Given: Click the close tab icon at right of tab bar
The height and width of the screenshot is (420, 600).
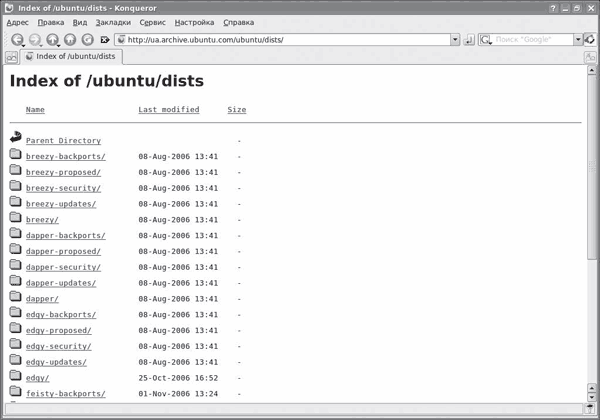Looking at the screenshot, I should 589,57.
